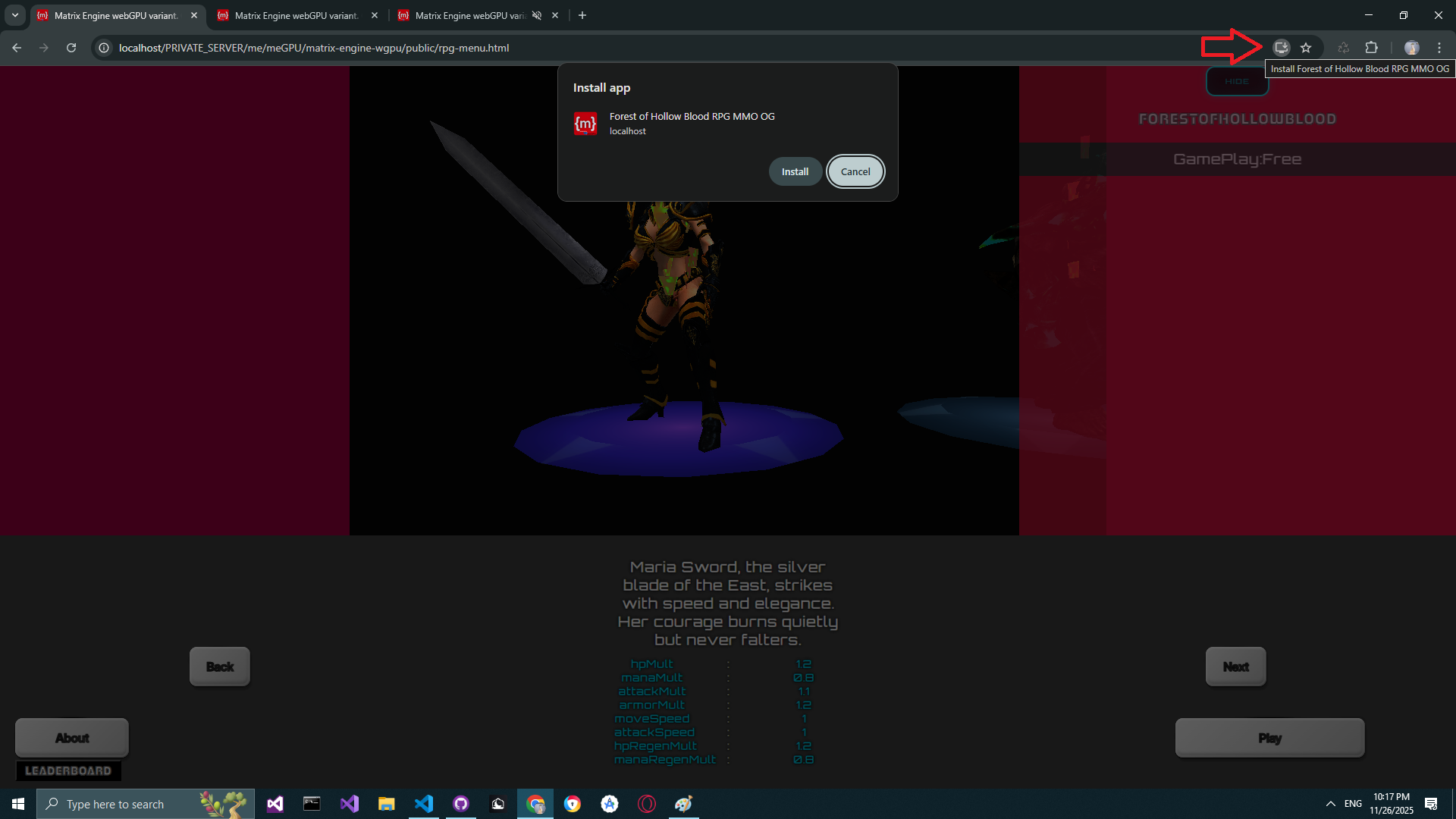The height and width of the screenshot is (819, 1456).
Task: Unmute the third tab's audio icon
Action: pos(537,15)
